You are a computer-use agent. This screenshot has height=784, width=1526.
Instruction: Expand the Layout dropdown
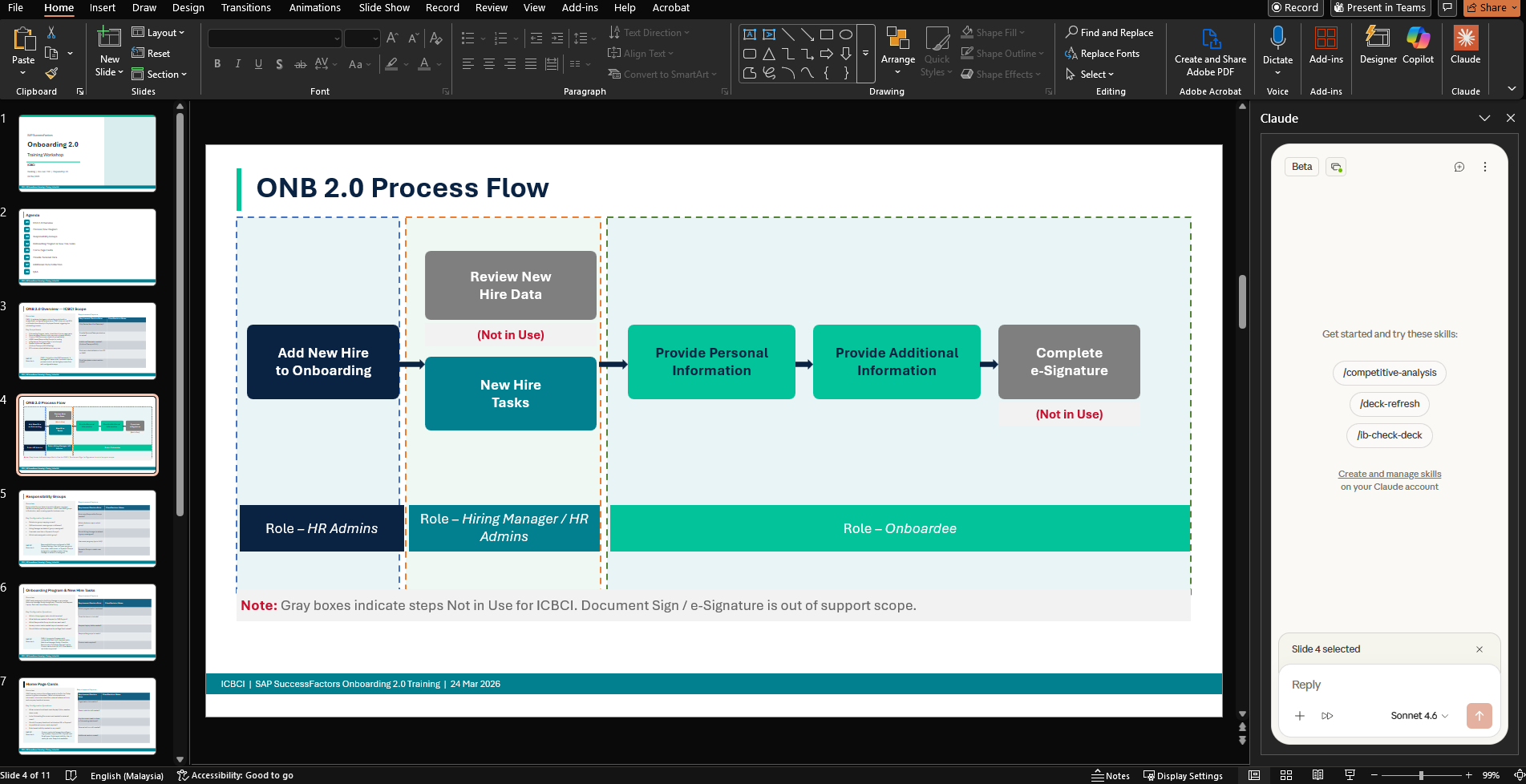point(159,33)
